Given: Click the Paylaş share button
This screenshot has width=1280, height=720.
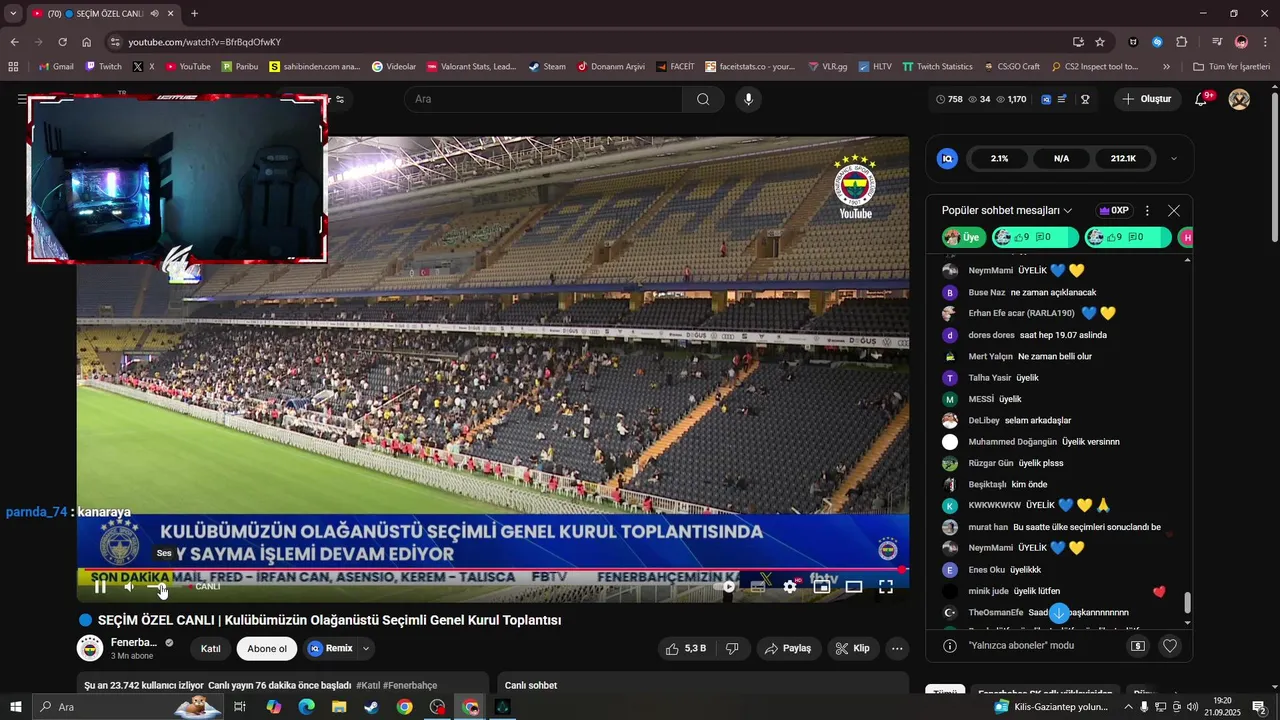Looking at the screenshot, I should [788, 648].
